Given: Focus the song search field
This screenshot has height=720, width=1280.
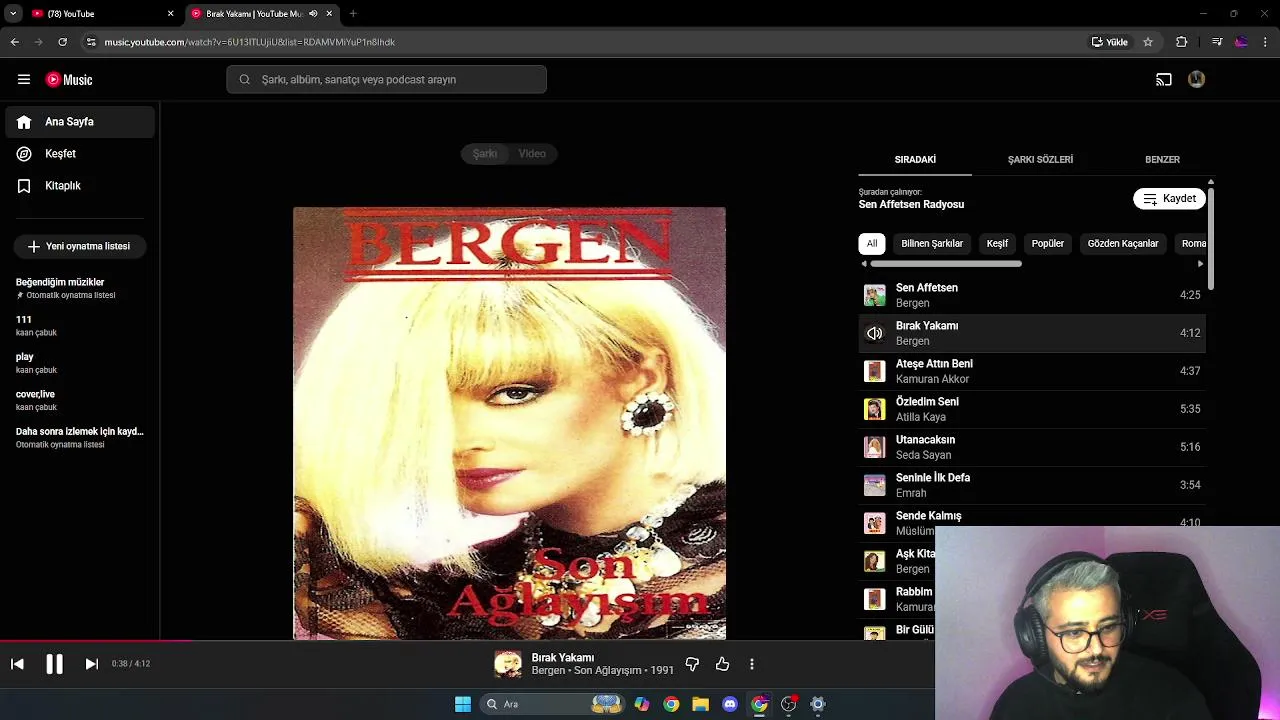Looking at the screenshot, I should click(386, 80).
